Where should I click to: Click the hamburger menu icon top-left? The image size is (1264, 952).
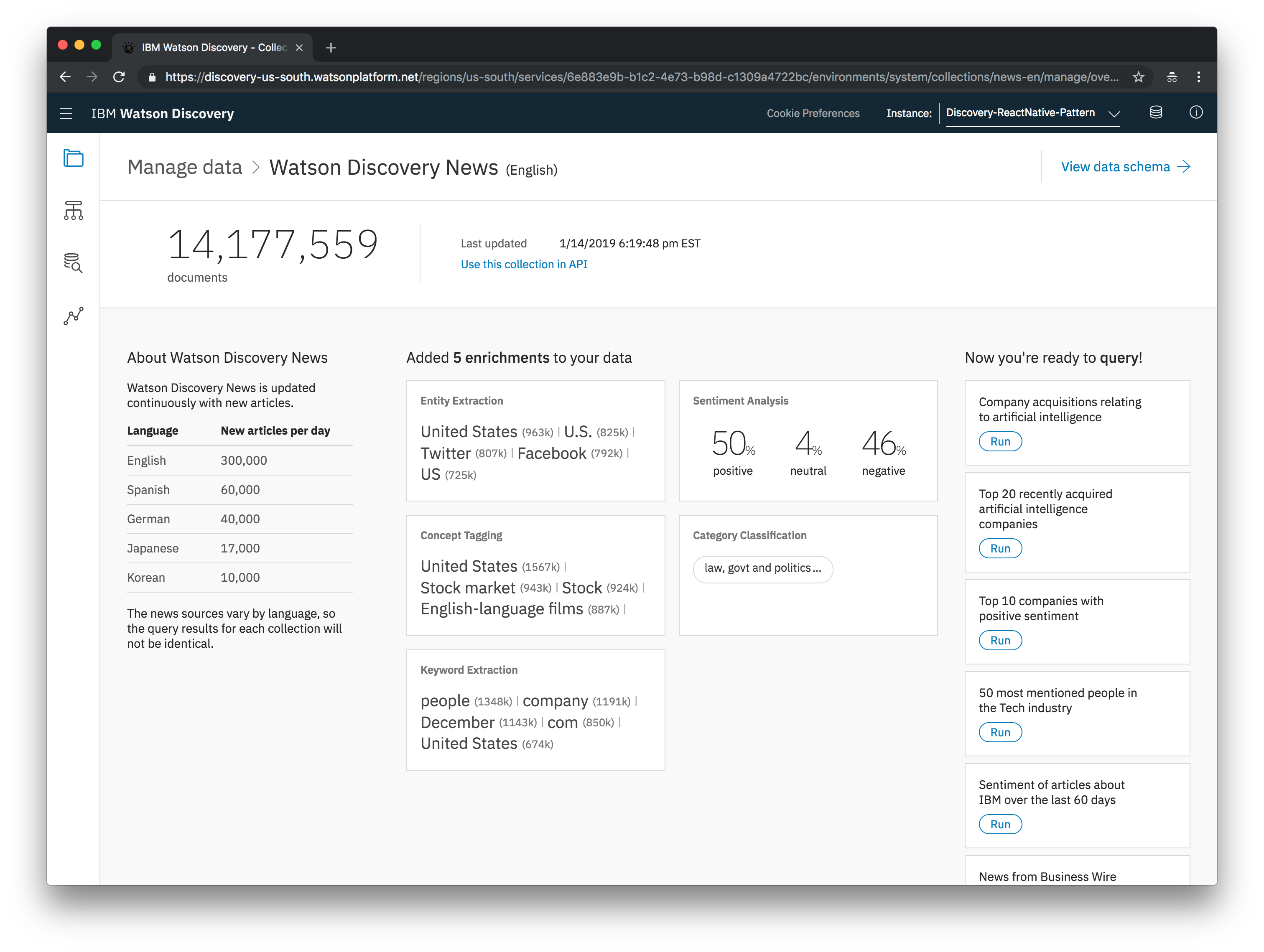point(67,113)
